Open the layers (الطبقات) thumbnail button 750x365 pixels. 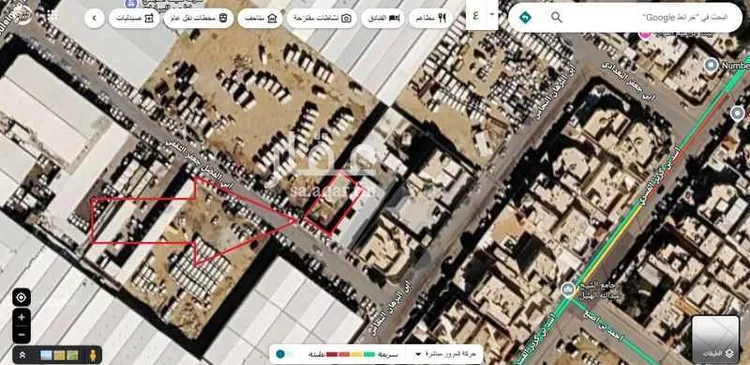(716, 339)
